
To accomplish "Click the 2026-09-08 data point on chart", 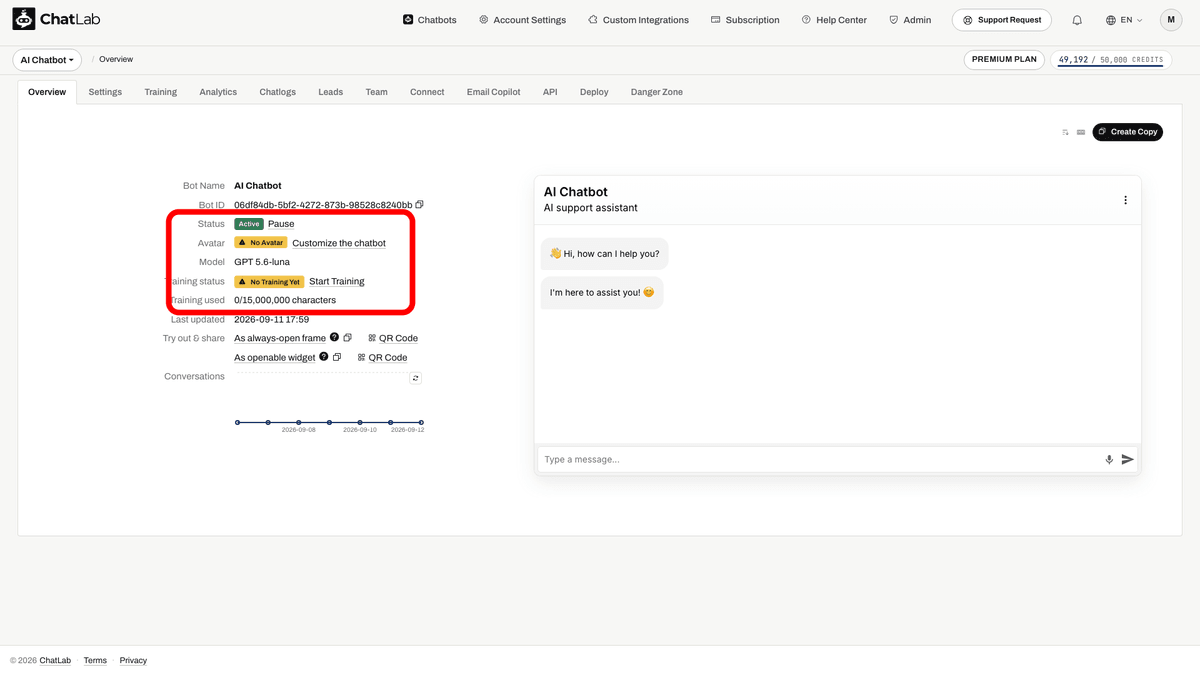I will [x=298, y=422].
